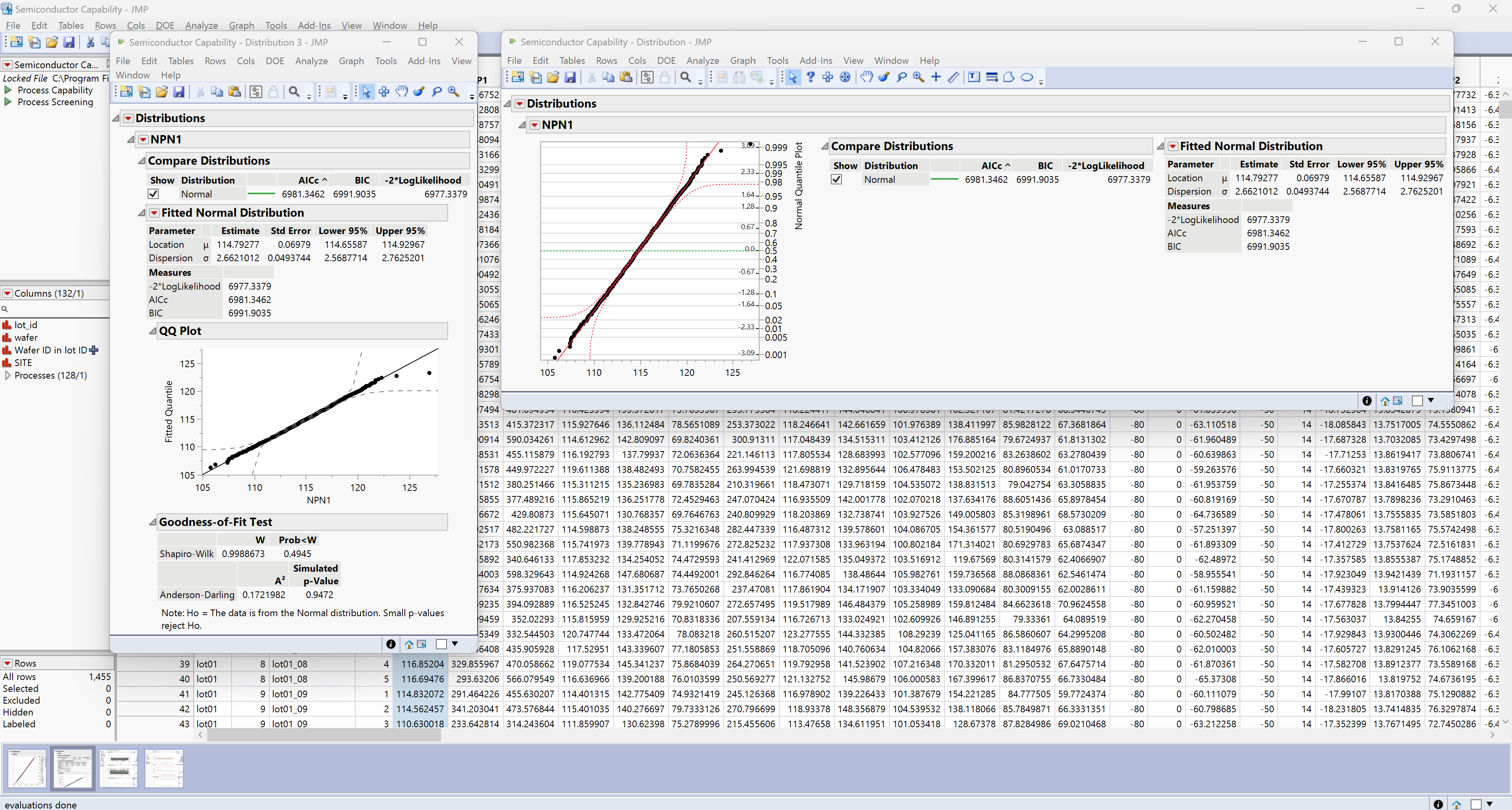Expand the Processes column group in Columns panel
Screen dimensions: 1512x810
pyautogui.click(x=7, y=375)
